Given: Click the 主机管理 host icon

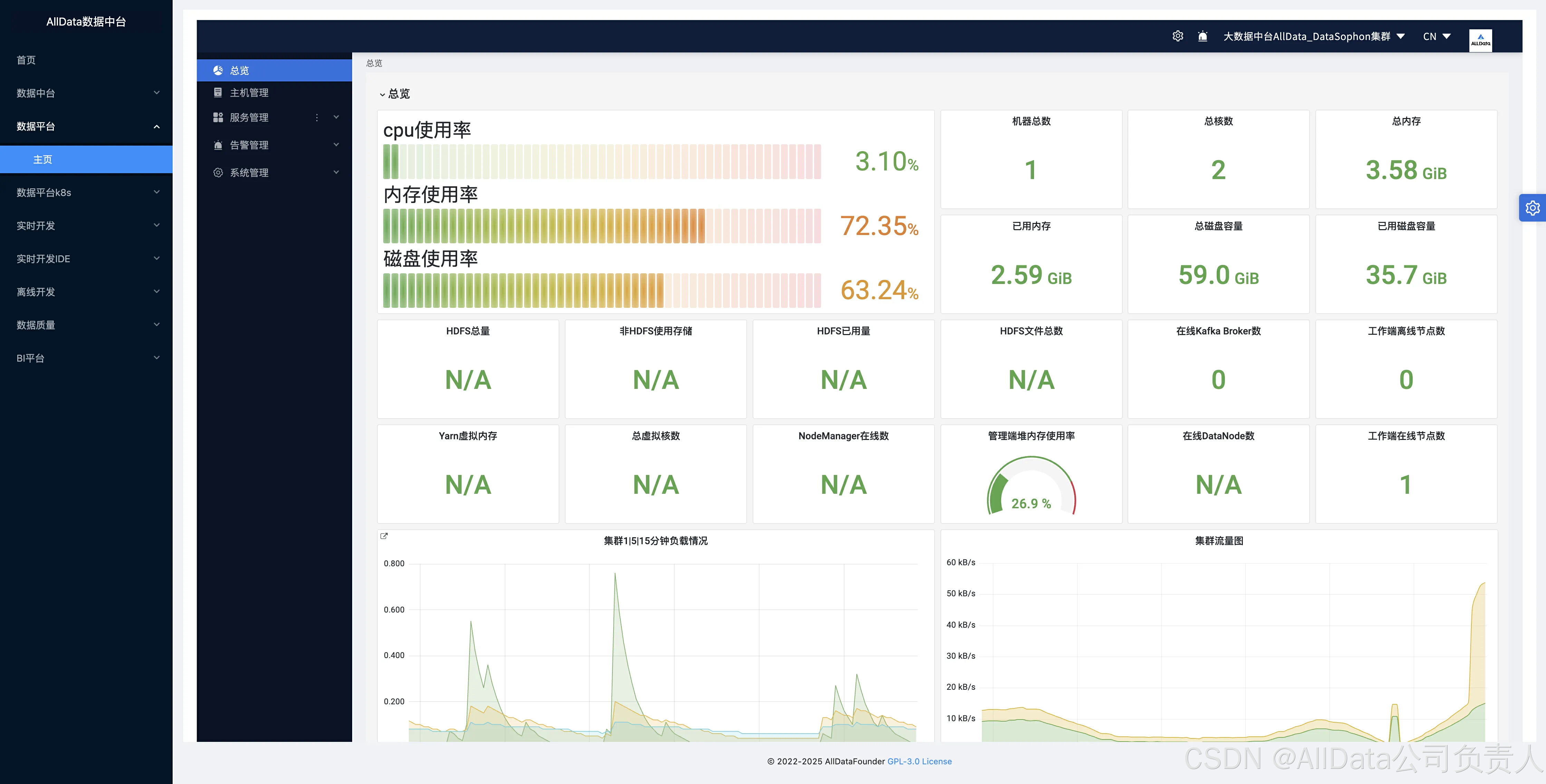Looking at the screenshot, I should click(218, 92).
